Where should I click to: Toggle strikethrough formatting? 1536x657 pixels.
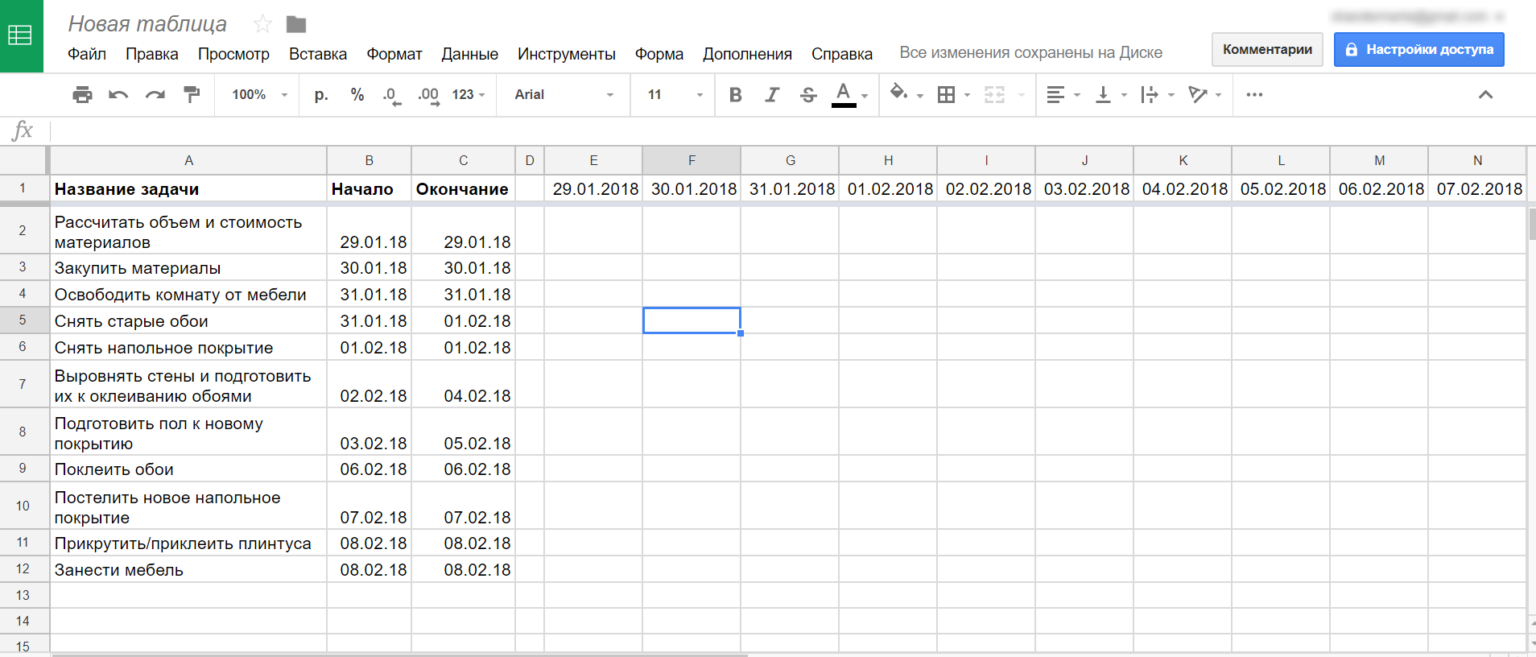pyautogui.click(x=808, y=95)
